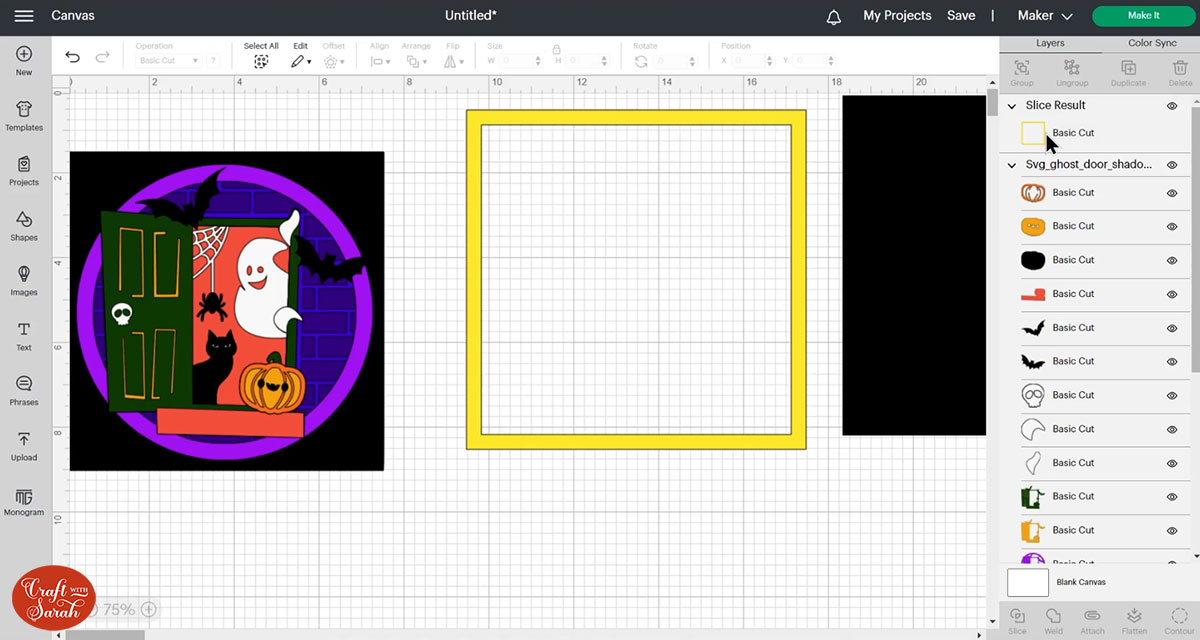This screenshot has width=1200, height=640.
Task: Zoom in with the plus button
Action: pyautogui.click(x=148, y=609)
